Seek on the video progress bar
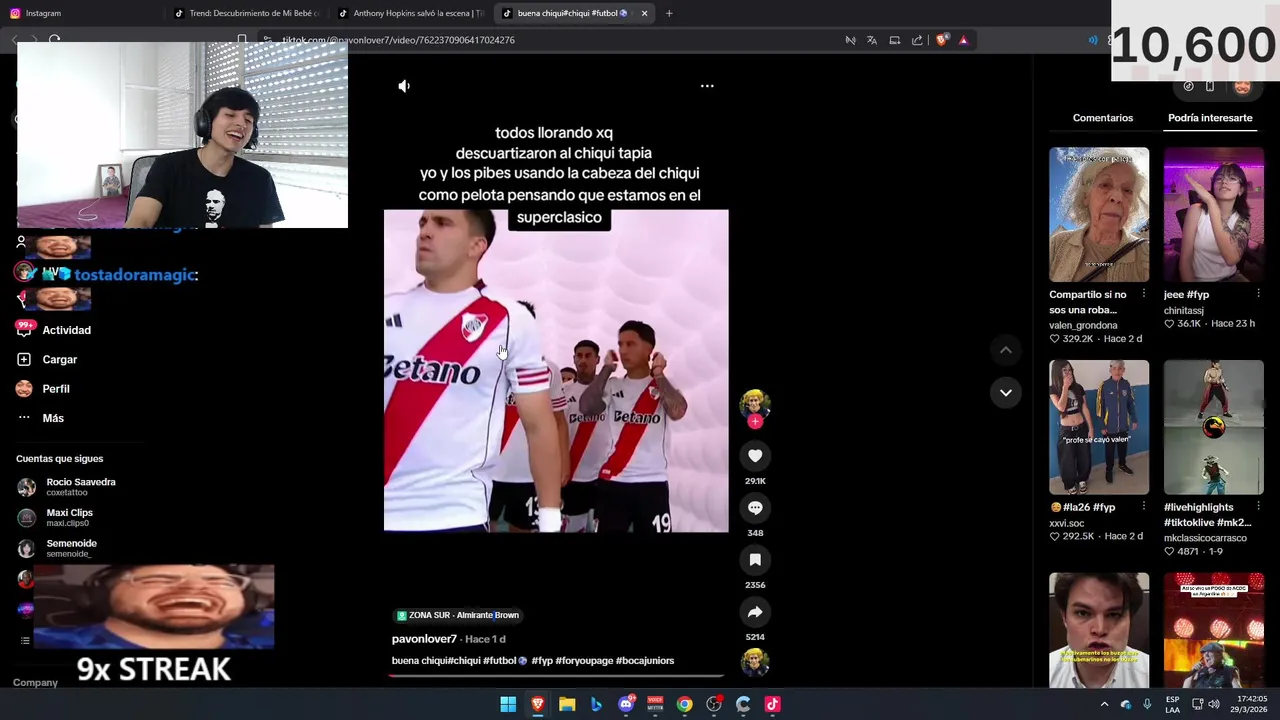1280x720 pixels. pos(556,676)
